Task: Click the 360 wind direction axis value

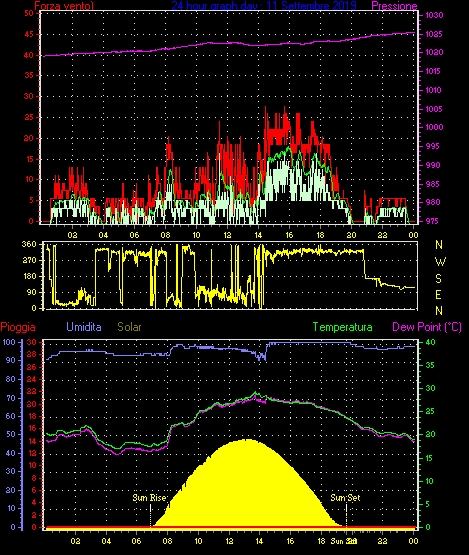Action: (29, 244)
